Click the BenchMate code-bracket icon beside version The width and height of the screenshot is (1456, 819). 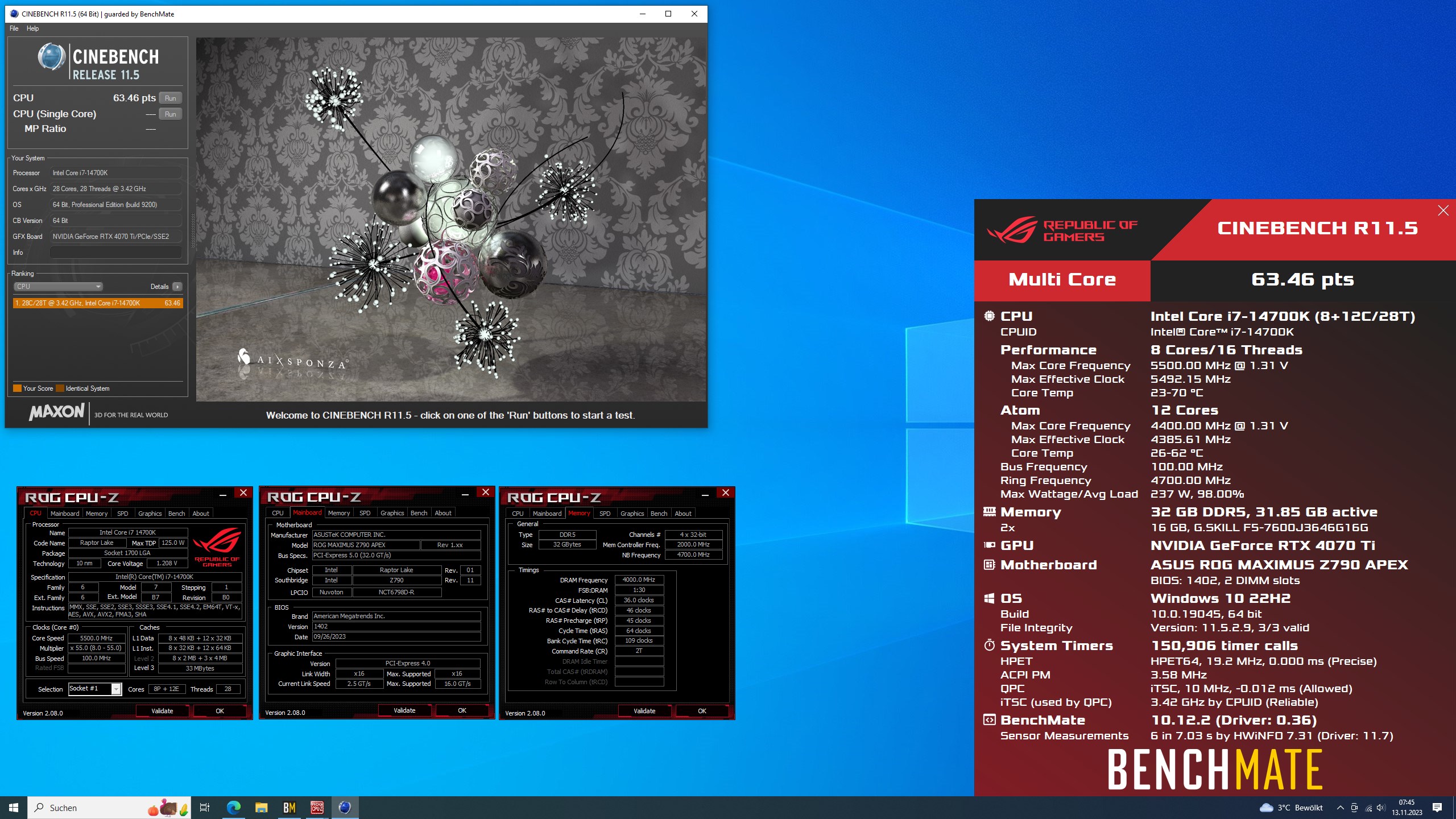tap(990, 719)
